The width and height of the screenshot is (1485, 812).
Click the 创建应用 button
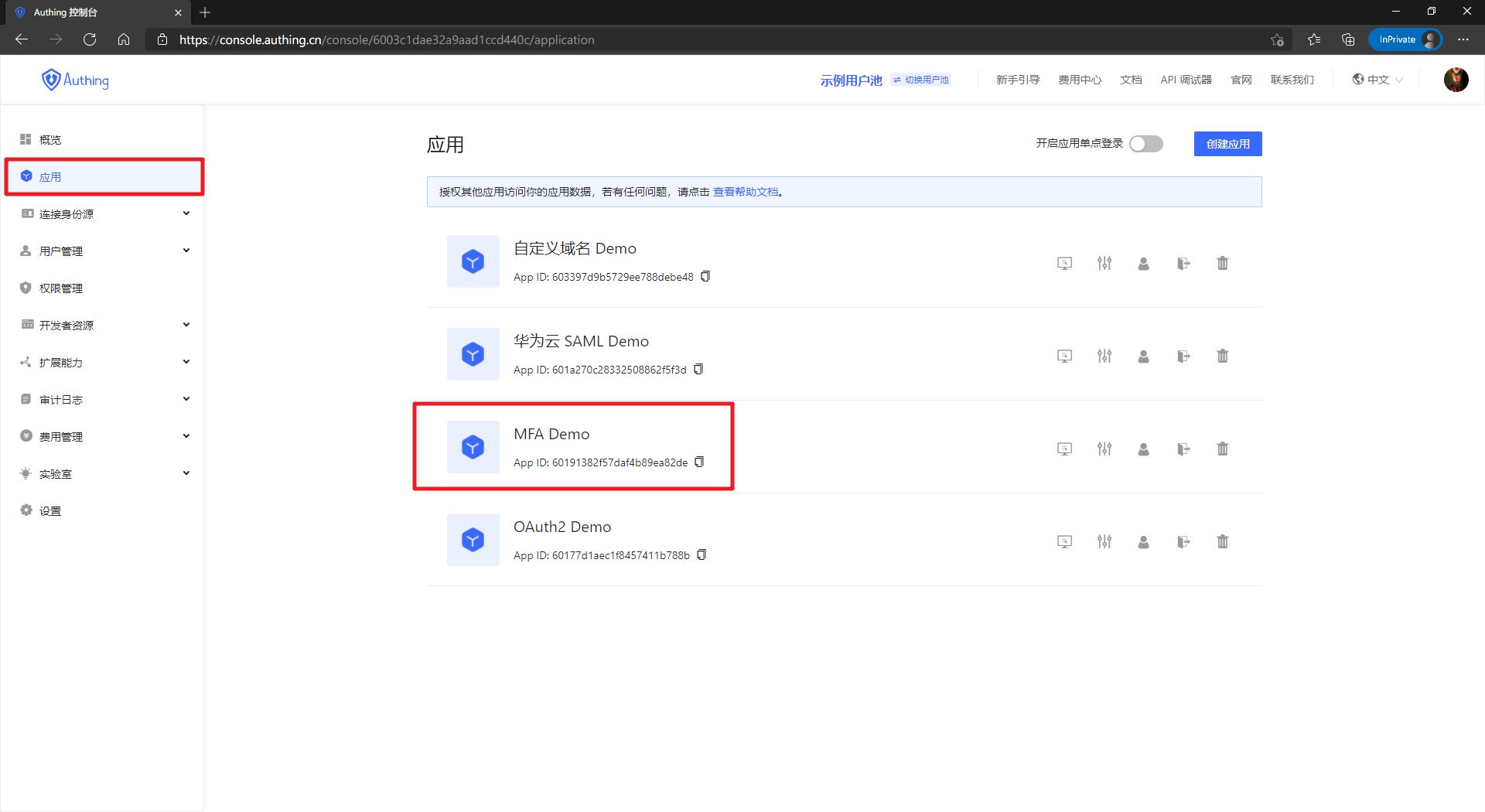(1228, 144)
